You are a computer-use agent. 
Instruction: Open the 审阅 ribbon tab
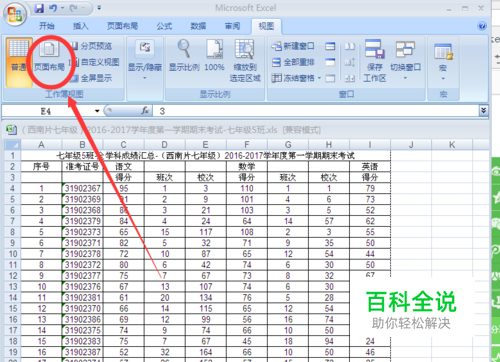232,26
